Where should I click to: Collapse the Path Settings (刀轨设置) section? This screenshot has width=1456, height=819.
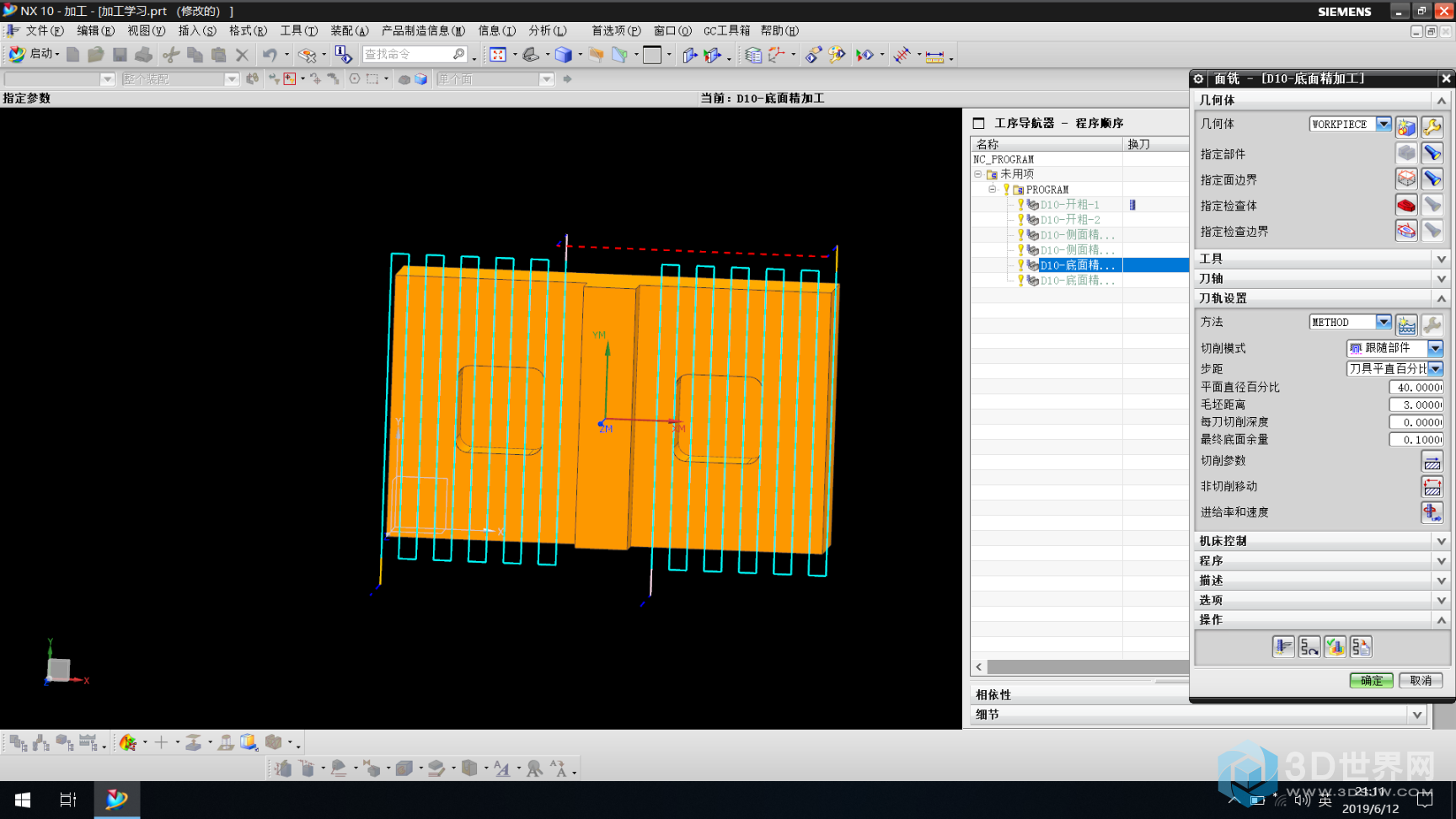[x=1442, y=298]
